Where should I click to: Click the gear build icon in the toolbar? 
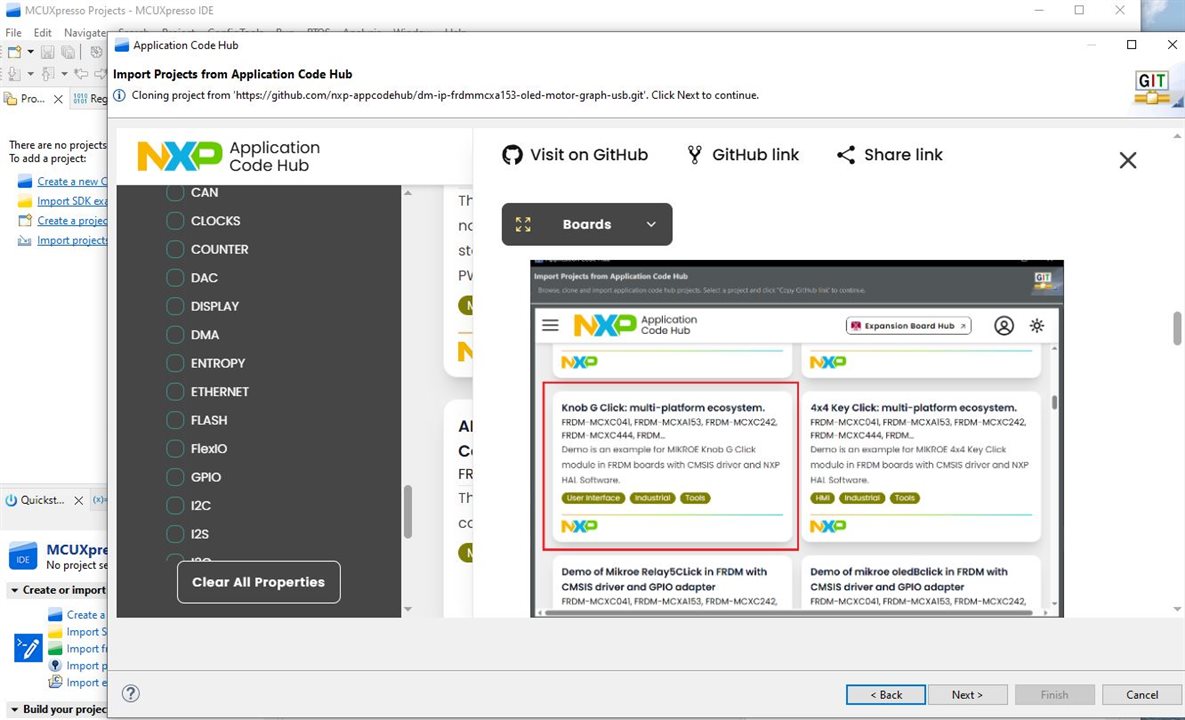pyautogui.click(x=96, y=52)
